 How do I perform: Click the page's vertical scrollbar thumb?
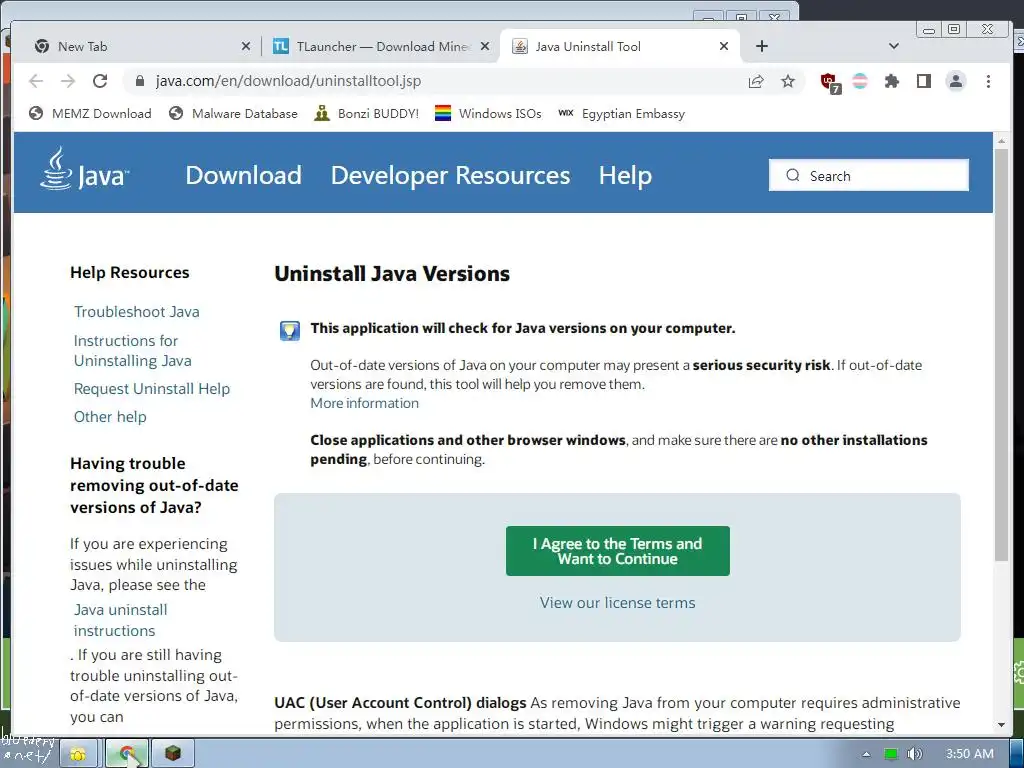pos(1001,355)
